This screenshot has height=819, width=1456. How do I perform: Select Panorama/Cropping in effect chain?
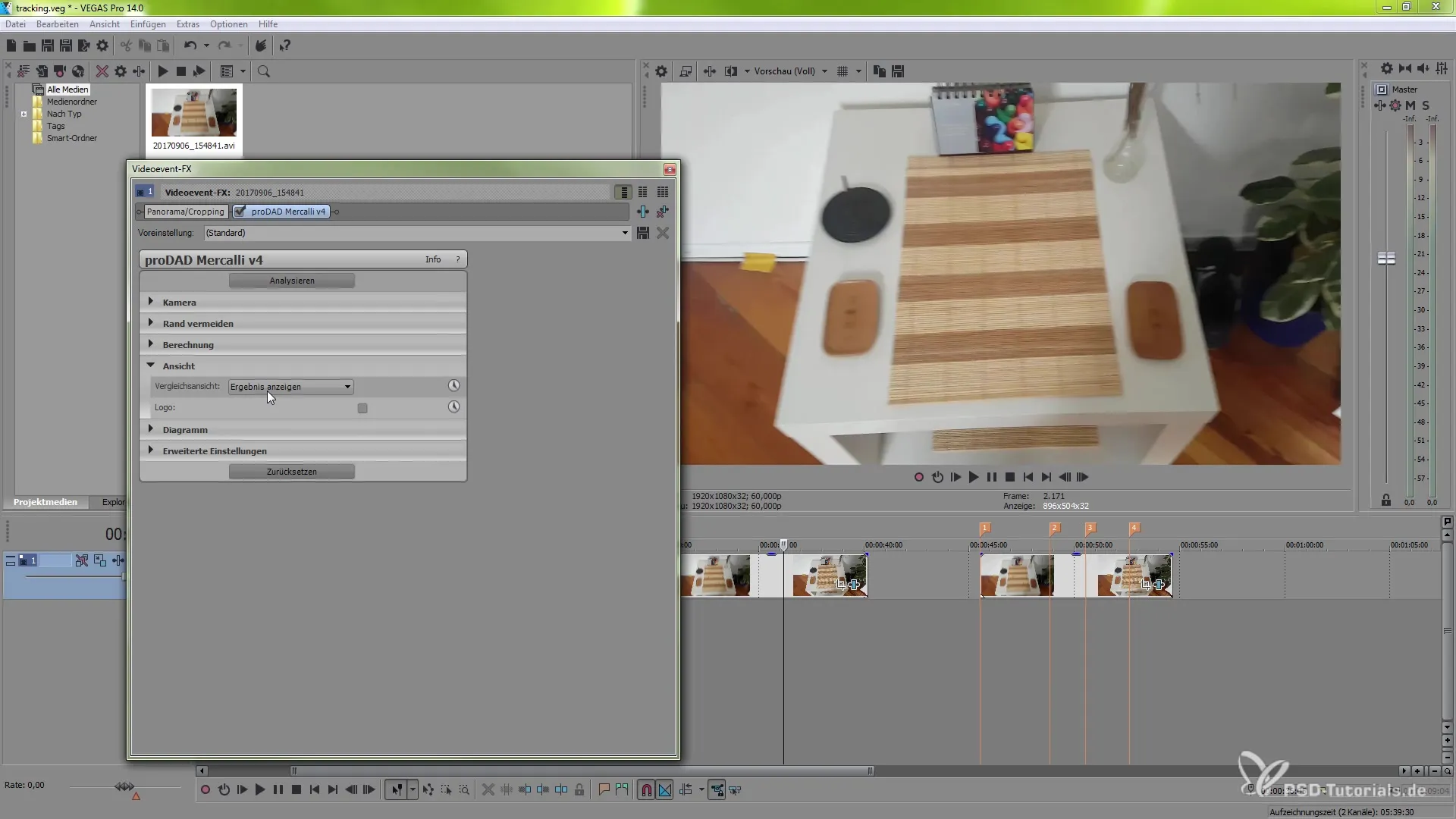tap(185, 212)
